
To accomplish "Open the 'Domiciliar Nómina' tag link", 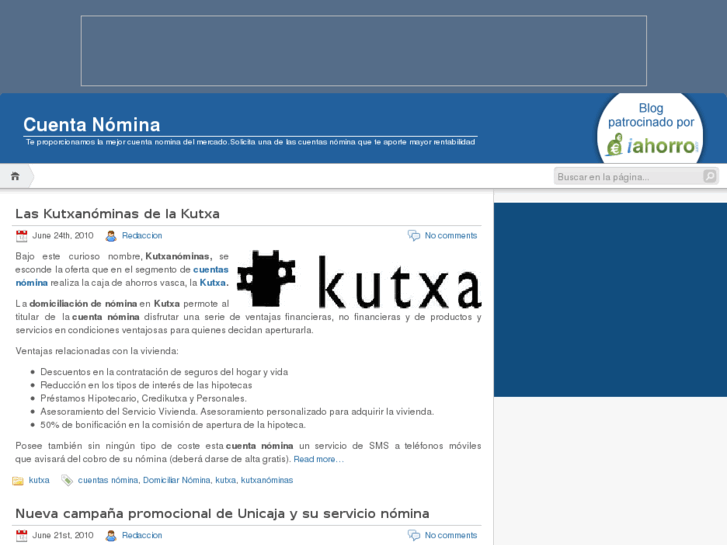I will [x=177, y=480].
